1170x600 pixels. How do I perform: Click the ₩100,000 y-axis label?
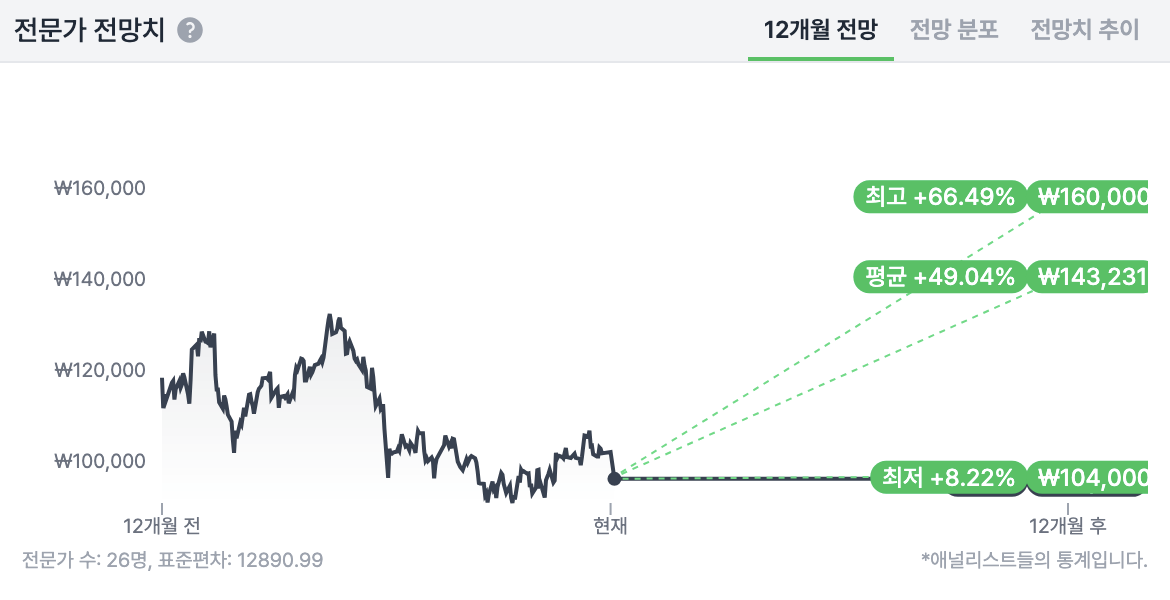click(x=100, y=461)
